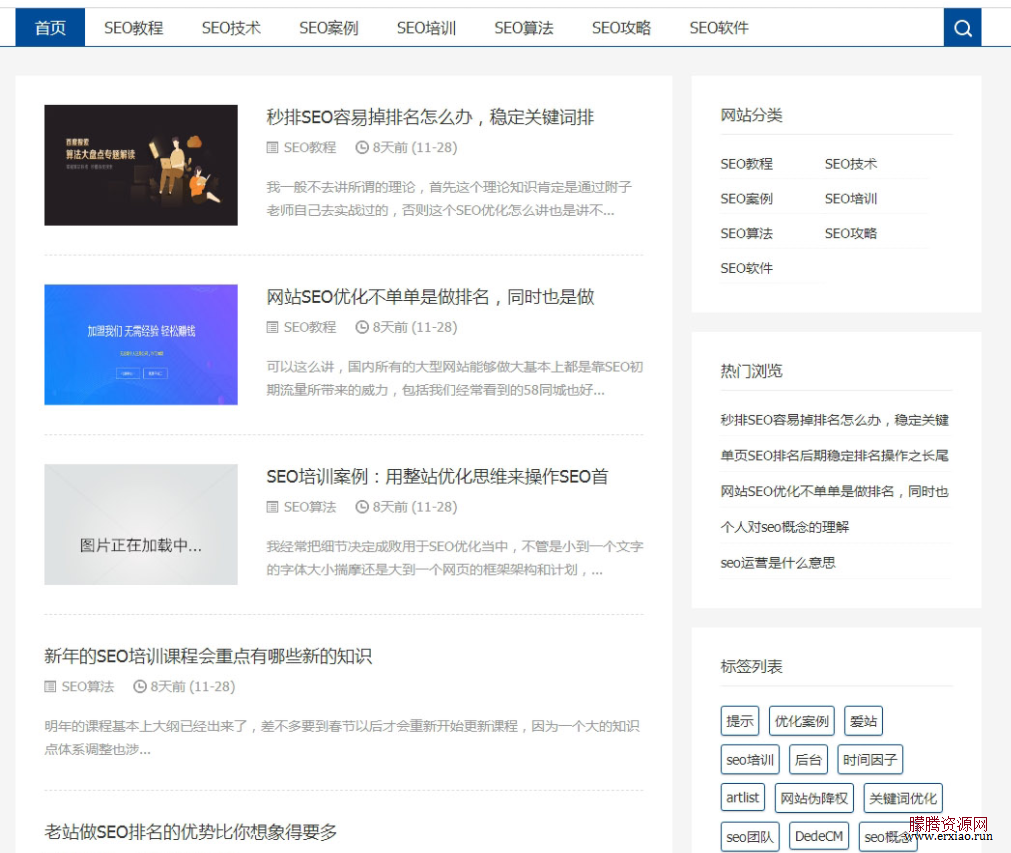Select the artlist tag button
This screenshot has width=1011, height=853.
pos(743,798)
